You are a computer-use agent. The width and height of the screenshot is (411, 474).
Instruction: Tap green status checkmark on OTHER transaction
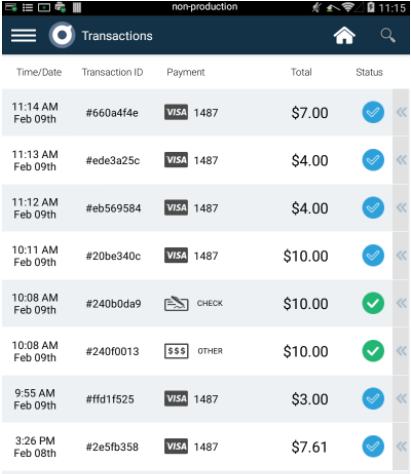point(373,351)
